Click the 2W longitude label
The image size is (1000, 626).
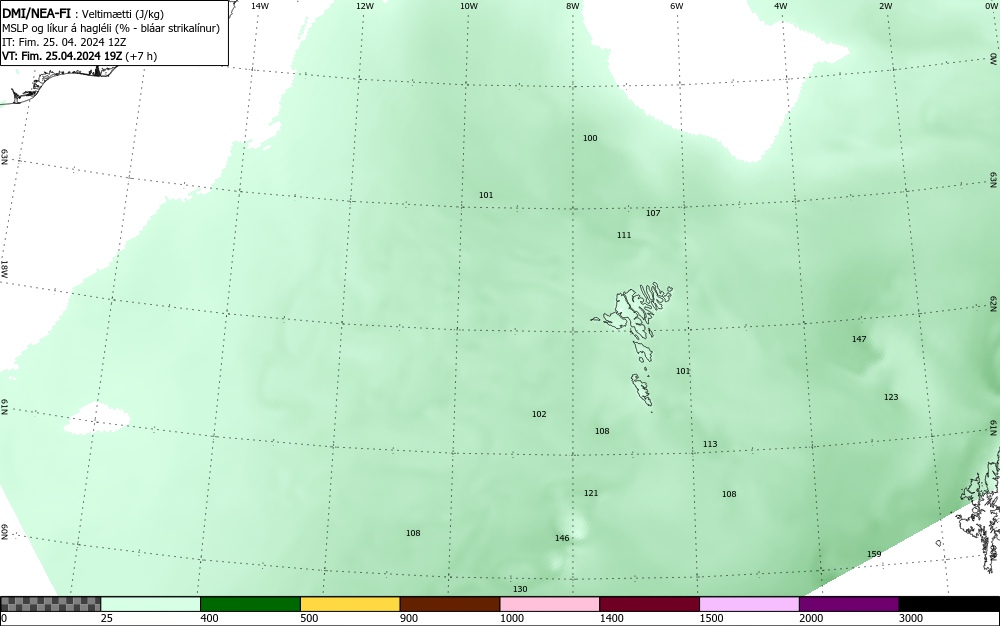885,6
